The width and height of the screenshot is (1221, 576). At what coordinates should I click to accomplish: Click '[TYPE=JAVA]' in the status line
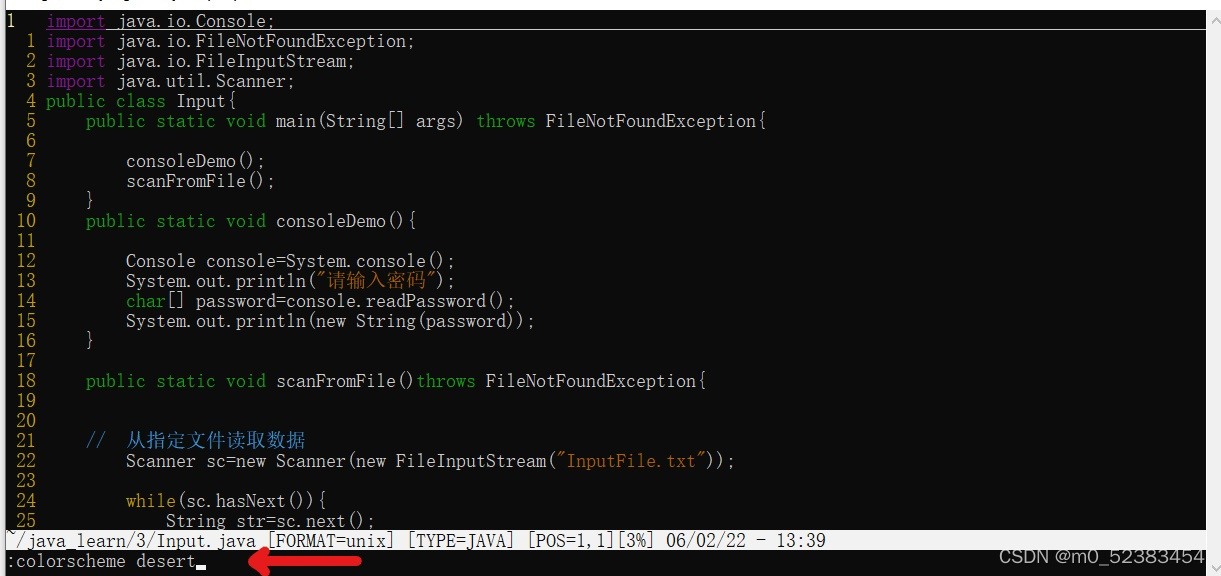coord(461,541)
